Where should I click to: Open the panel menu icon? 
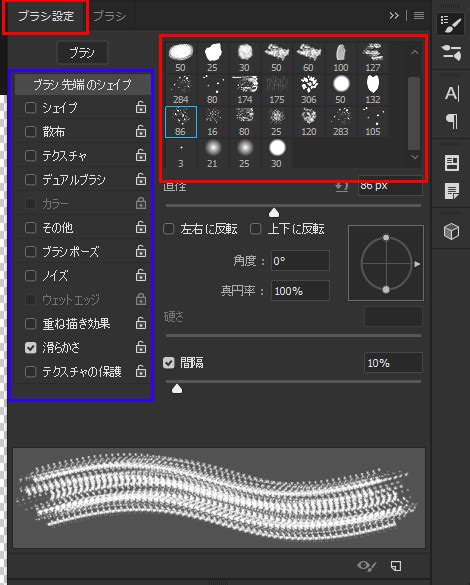point(419,16)
